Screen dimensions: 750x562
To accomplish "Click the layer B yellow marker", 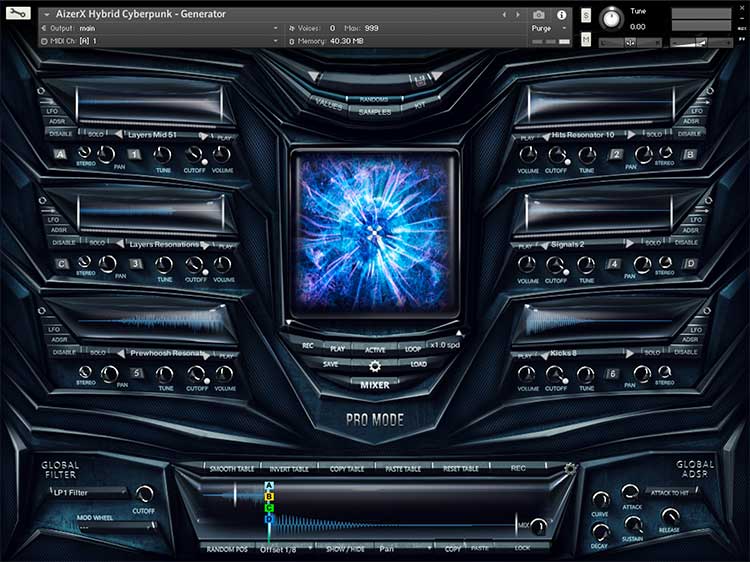I will (269, 496).
